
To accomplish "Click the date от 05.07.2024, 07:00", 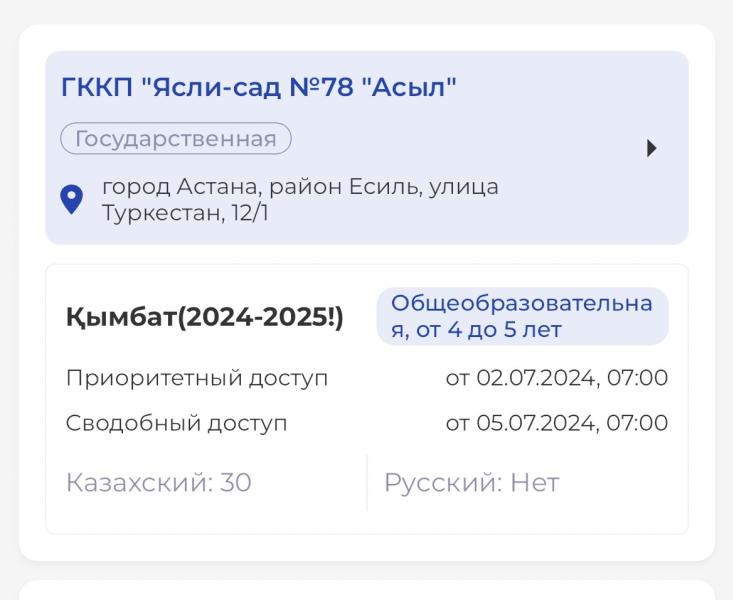I will point(557,422).
